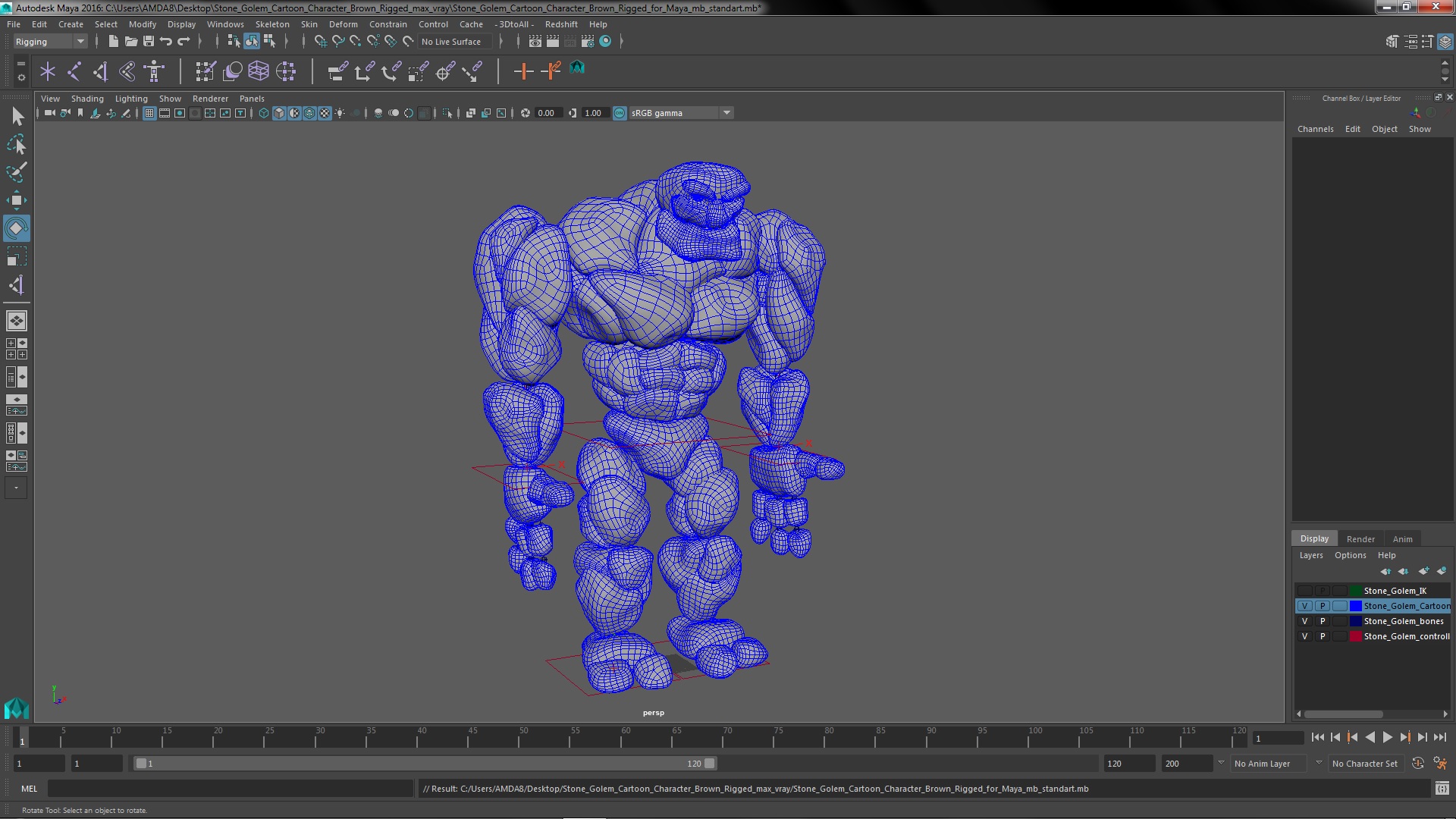Image resolution: width=1456 pixels, height=819 pixels.
Task: Expand the sRGB gamma dropdown
Action: (726, 113)
